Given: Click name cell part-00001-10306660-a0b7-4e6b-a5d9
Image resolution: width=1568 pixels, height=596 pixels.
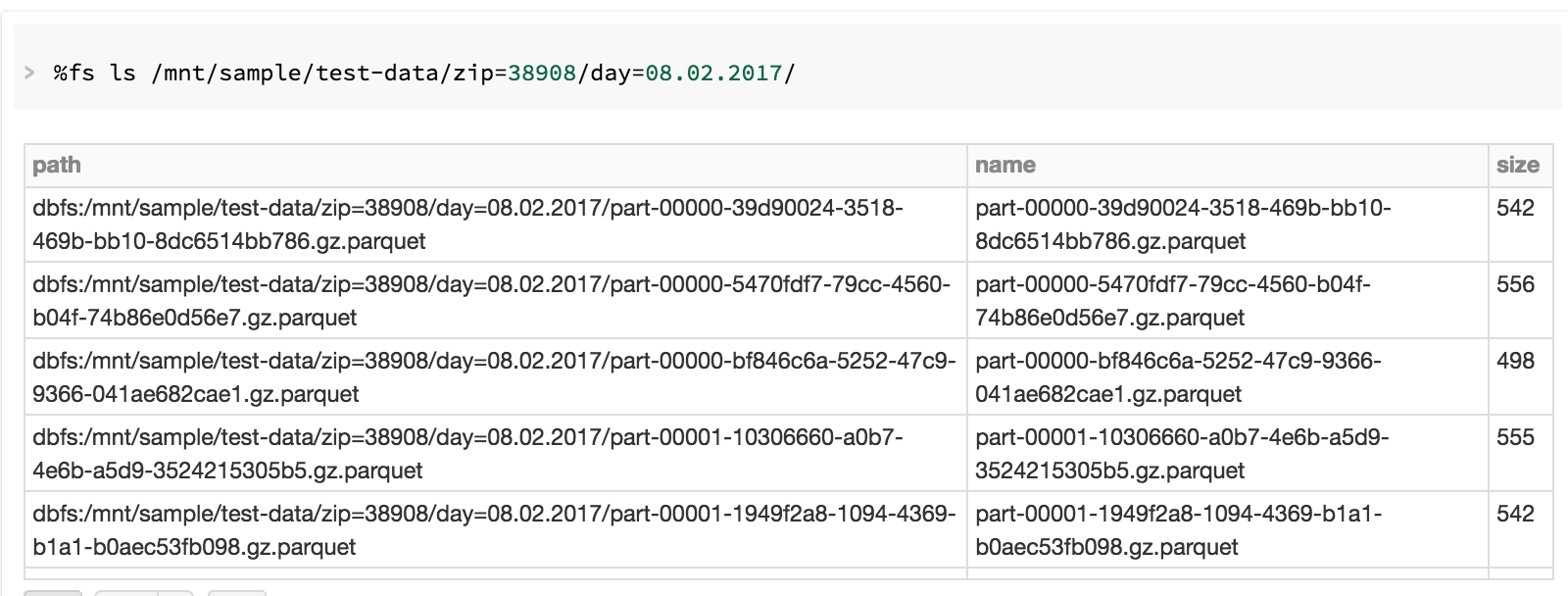Looking at the screenshot, I should tap(1182, 454).
